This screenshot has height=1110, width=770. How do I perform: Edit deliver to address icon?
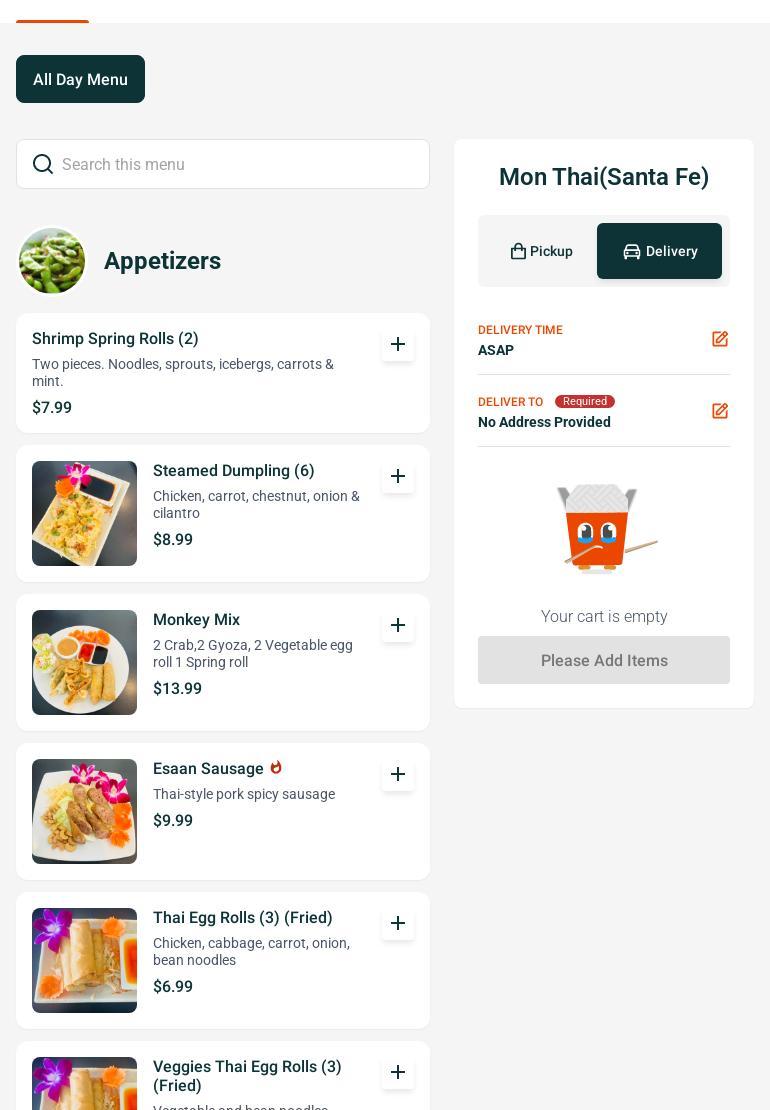(720, 411)
